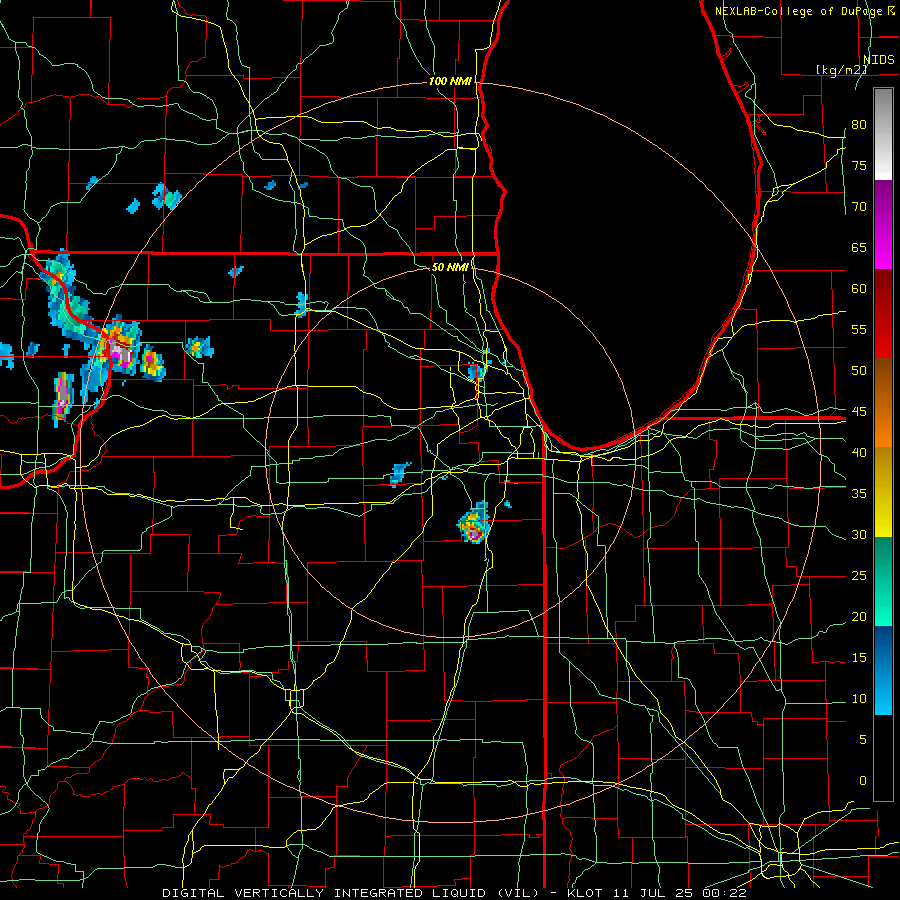Select legend value 70
The width and height of the screenshot is (900, 900).
859,207
